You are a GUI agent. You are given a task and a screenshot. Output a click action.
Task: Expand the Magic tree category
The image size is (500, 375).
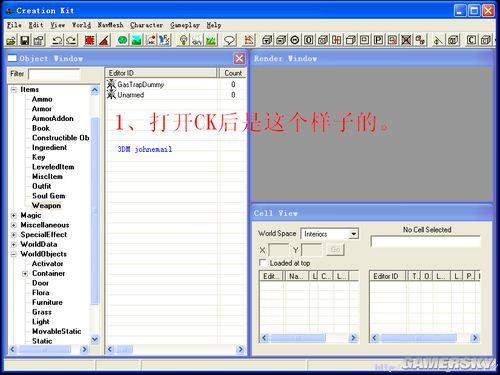(14, 215)
